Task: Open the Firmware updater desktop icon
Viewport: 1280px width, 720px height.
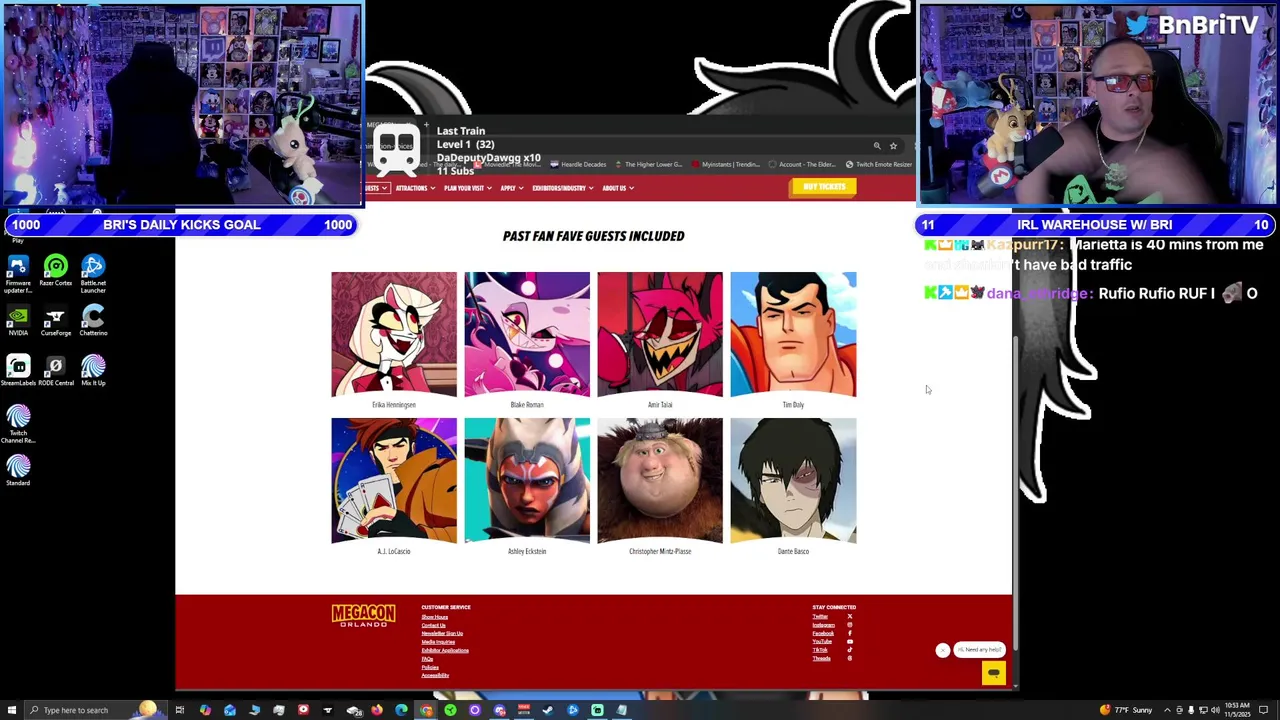Action: (x=18, y=272)
